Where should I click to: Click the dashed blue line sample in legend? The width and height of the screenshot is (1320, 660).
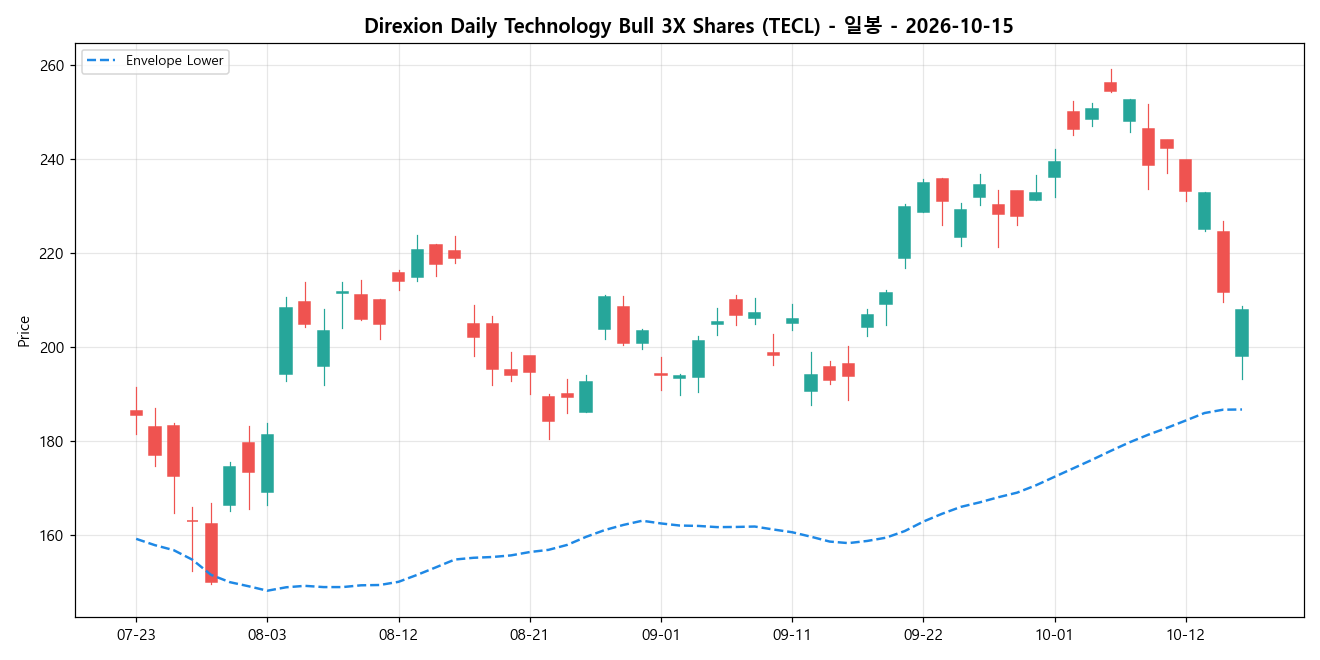[x=101, y=61]
